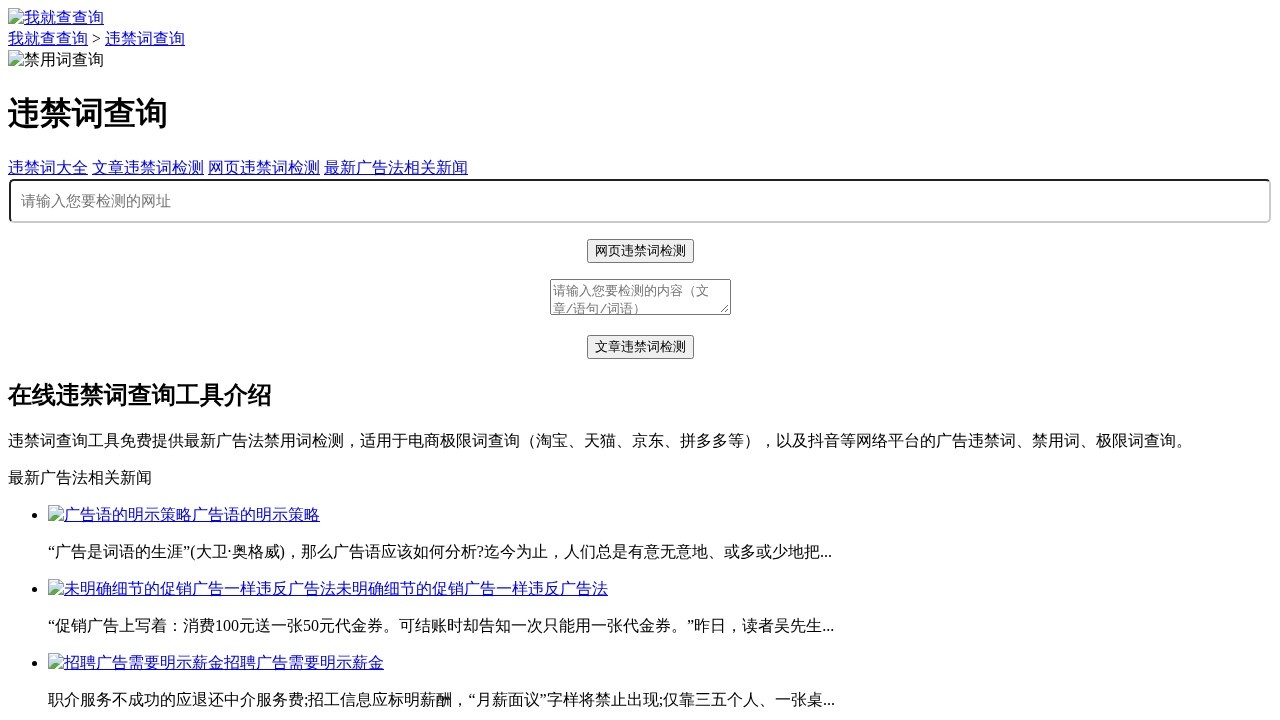Screen dimensions: 1280x720
Task: Focus the URL input field for detection
Action: tap(640, 201)
